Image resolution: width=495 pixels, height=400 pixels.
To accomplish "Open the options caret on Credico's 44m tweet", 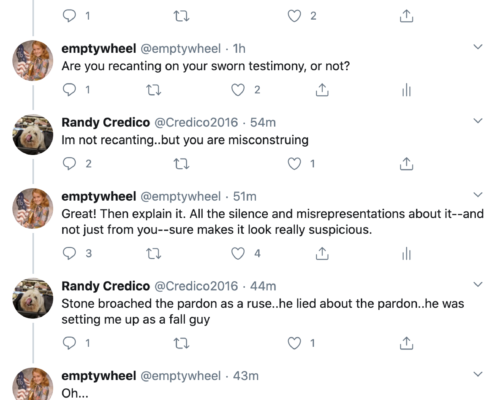I will [478, 285].
